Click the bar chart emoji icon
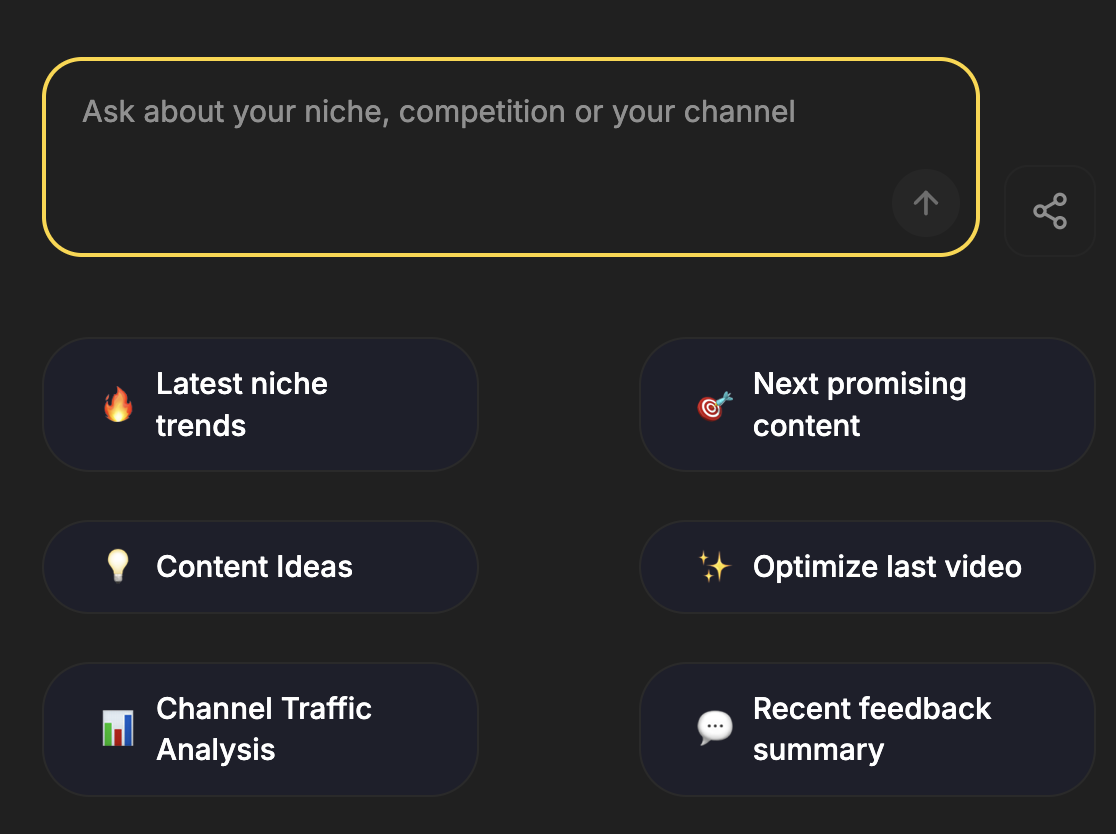Screen dimensions: 1116x834 coord(118,728)
